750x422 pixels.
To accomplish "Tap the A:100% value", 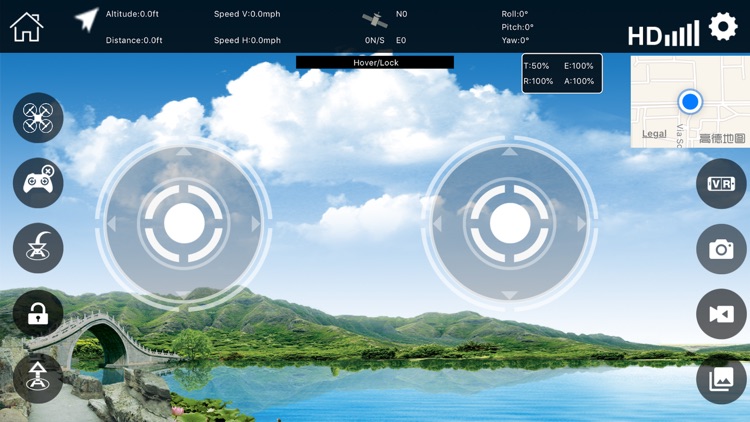I will pyautogui.click(x=579, y=81).
